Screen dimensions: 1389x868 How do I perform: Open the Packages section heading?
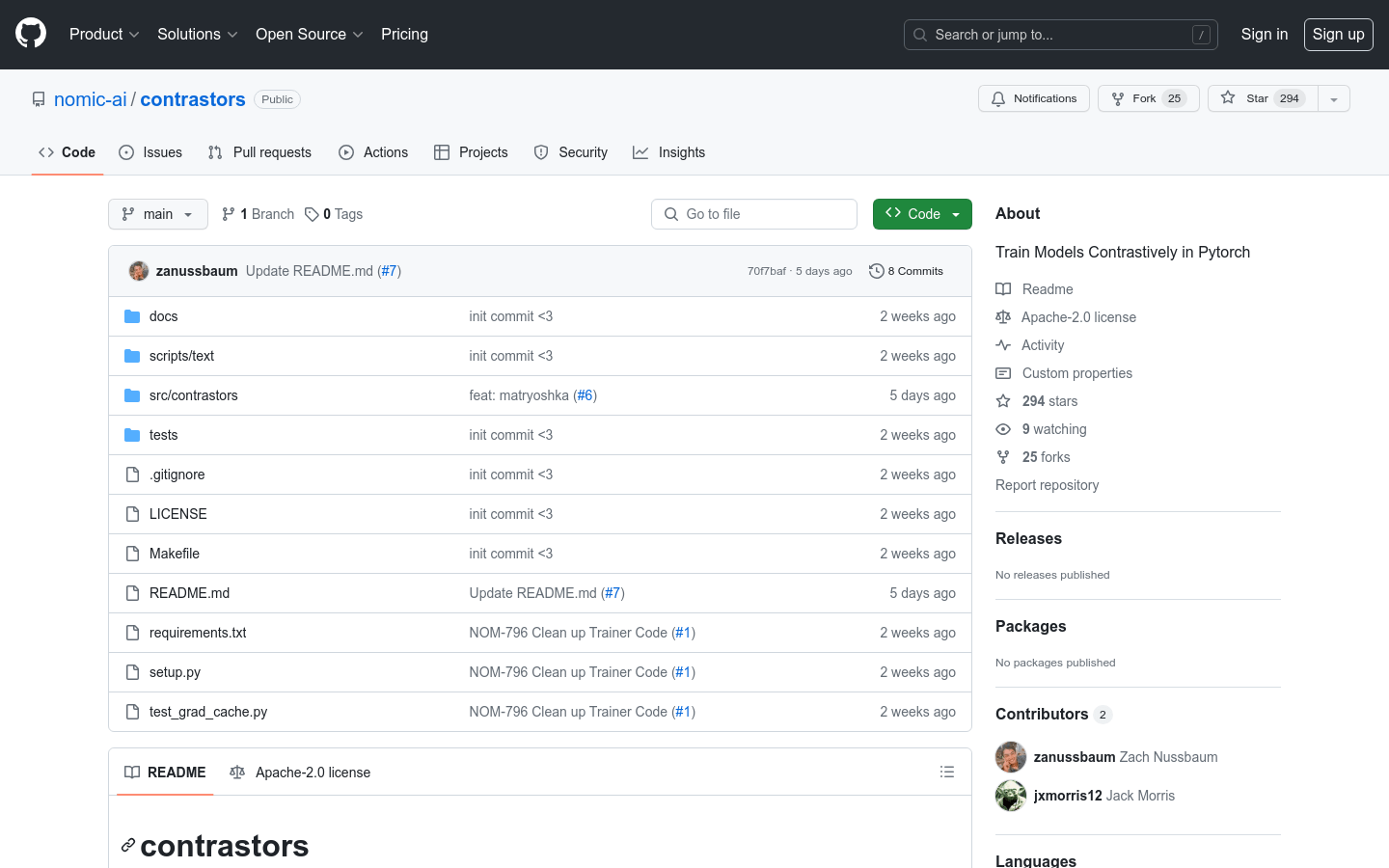tap(1030, 627)
